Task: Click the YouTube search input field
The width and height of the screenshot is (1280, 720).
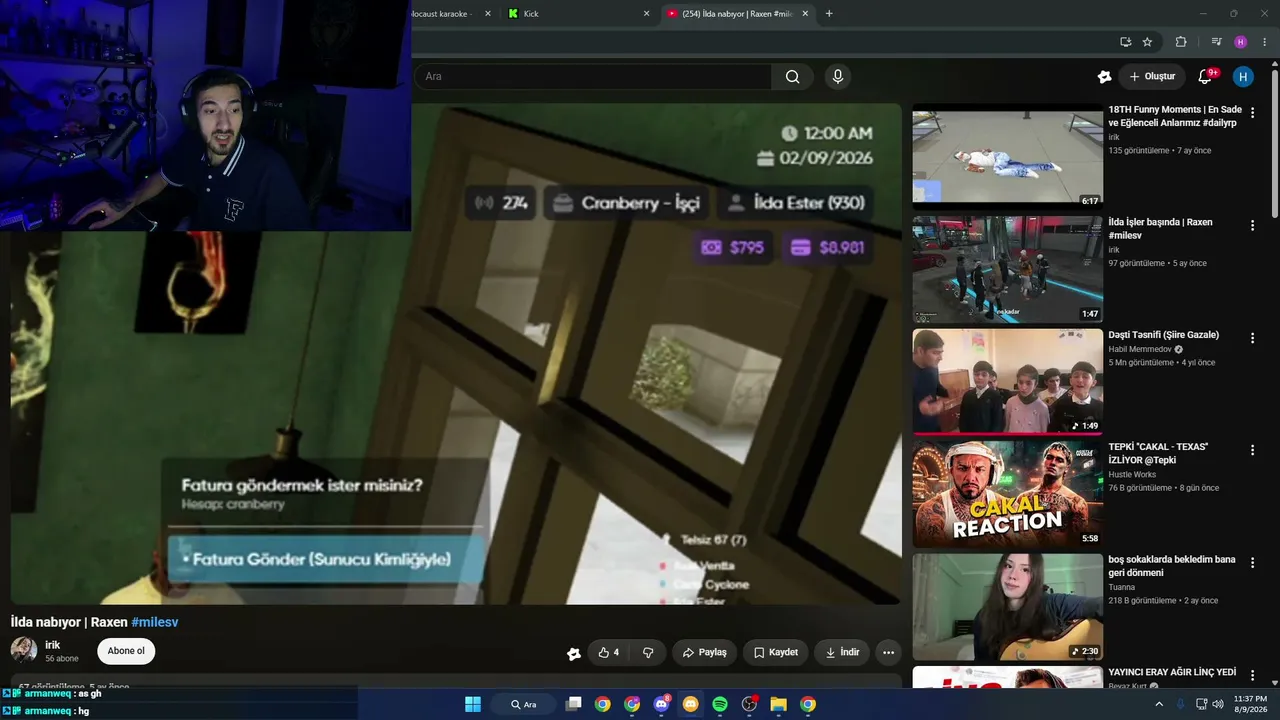Action: [x=593, y=77]
